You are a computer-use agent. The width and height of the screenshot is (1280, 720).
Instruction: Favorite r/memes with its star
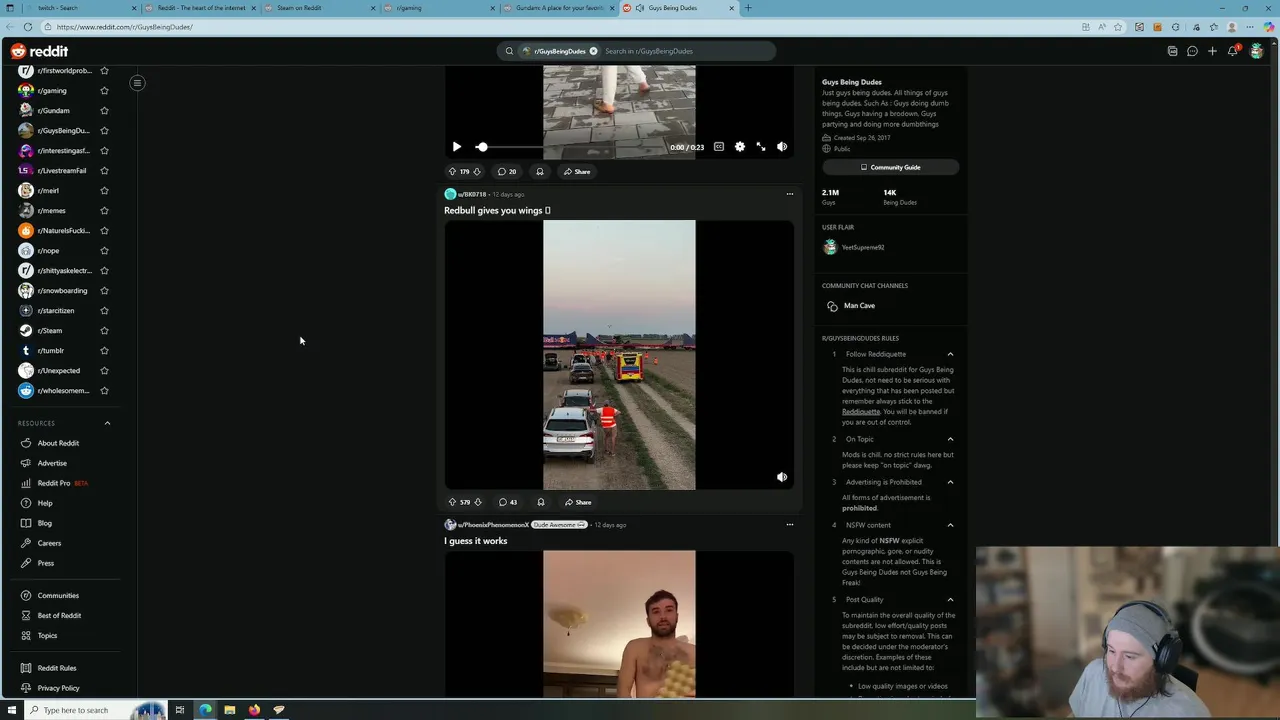tap(104, 211)
